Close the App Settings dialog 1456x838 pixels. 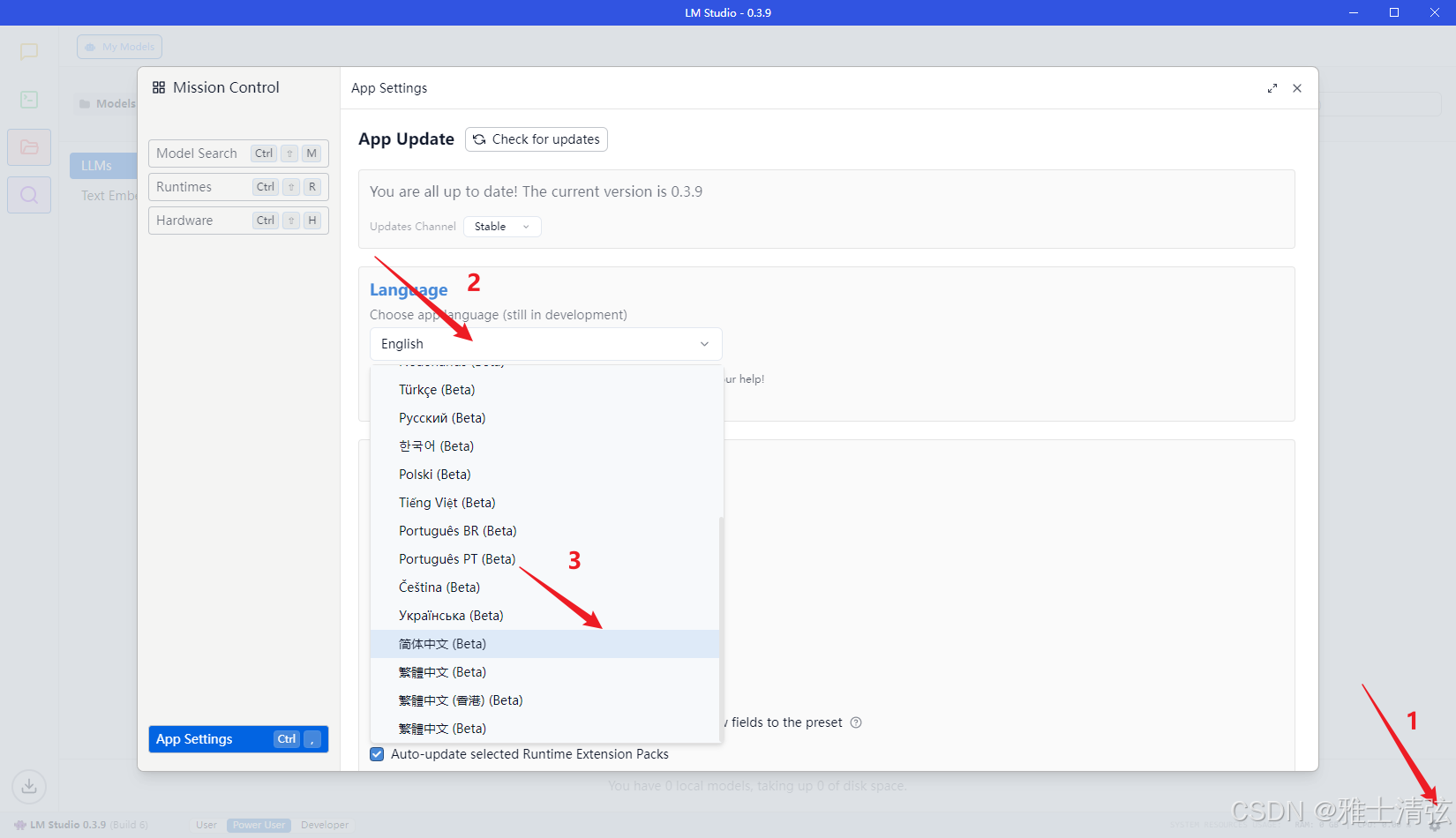pos(1297,88)
